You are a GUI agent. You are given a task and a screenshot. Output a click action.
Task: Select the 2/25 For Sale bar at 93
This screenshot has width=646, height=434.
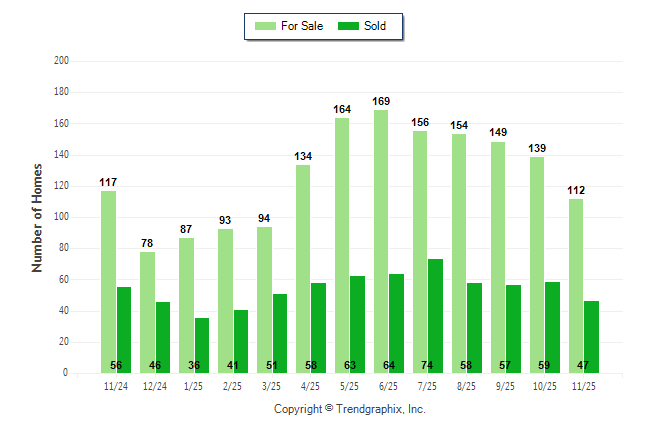pyautogui.click(x=225, y=300)
